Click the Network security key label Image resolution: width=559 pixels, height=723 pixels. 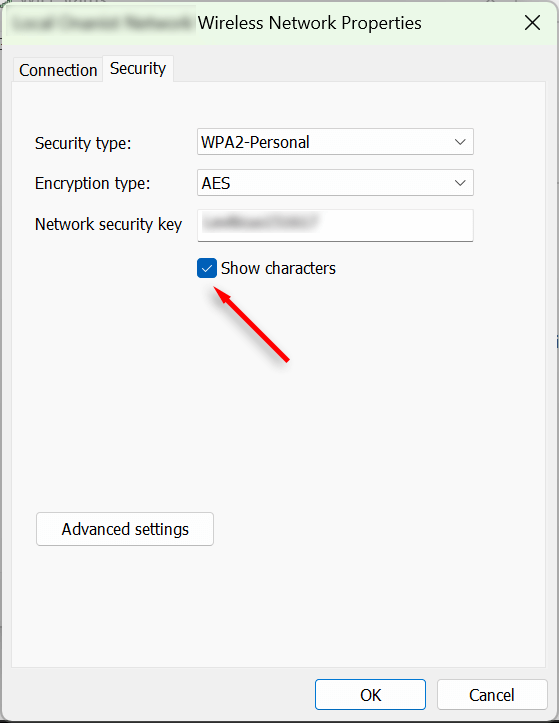[108, 225]
